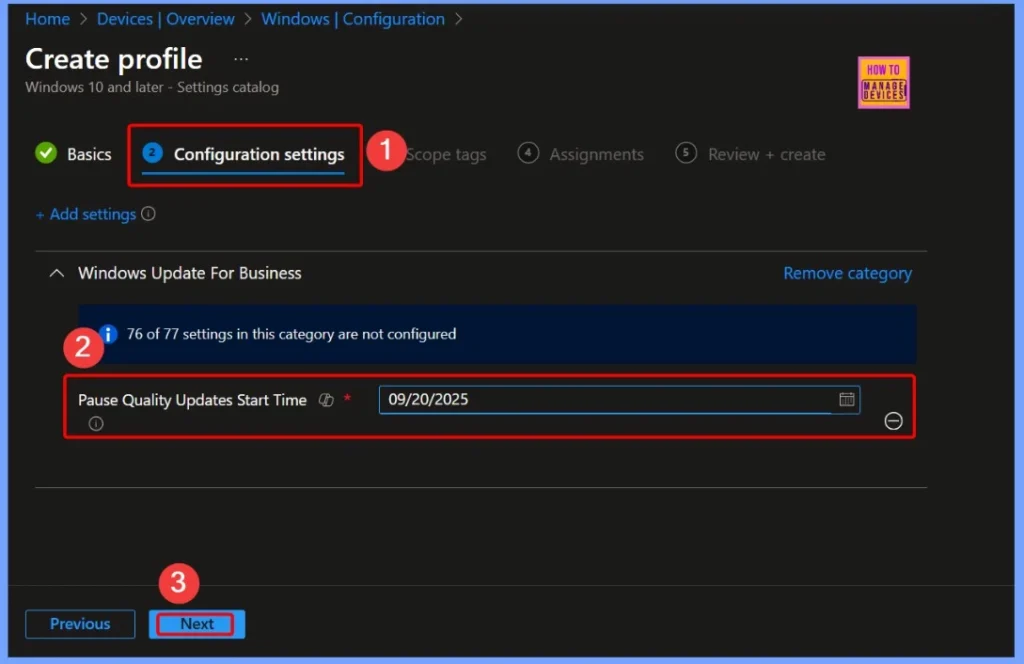The height and width of the screenshot is (664, 1024).
Task: Go back with the Previous button
Action: pos(80,624)
